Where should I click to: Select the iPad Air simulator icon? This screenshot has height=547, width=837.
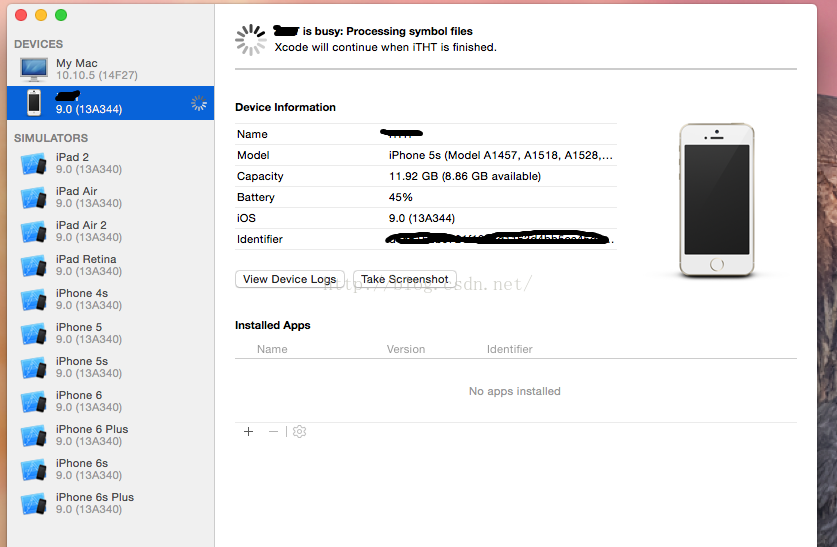(x=34, y=197)
